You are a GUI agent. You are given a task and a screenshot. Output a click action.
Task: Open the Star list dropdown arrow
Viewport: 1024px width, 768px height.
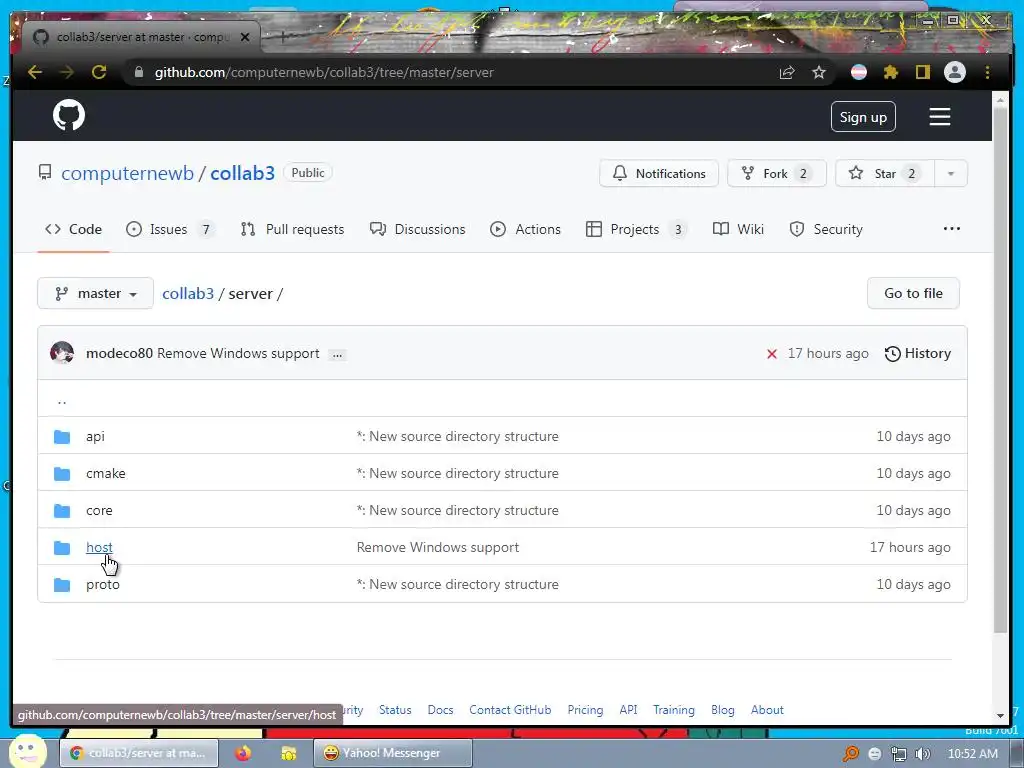point(951,174)
